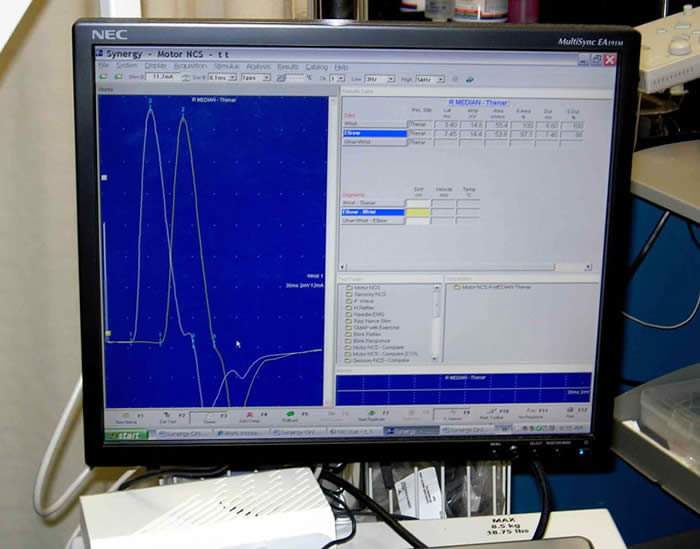Open the File menu
The image size is (700, 549).
coord(104,66)
